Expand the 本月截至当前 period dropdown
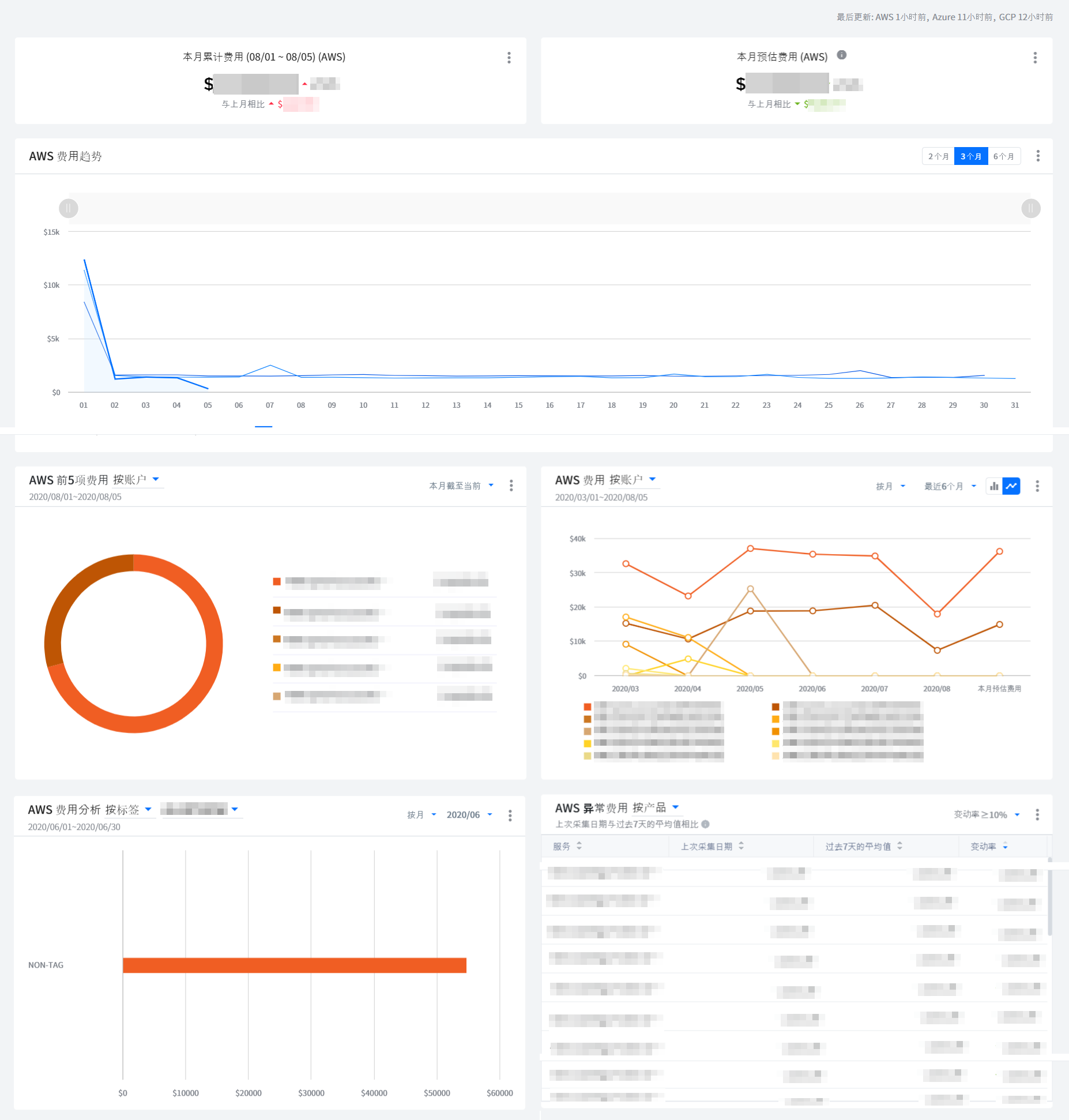This screenshot has width=1069, height=1120. pyautogui.click(x=461, y=486)
